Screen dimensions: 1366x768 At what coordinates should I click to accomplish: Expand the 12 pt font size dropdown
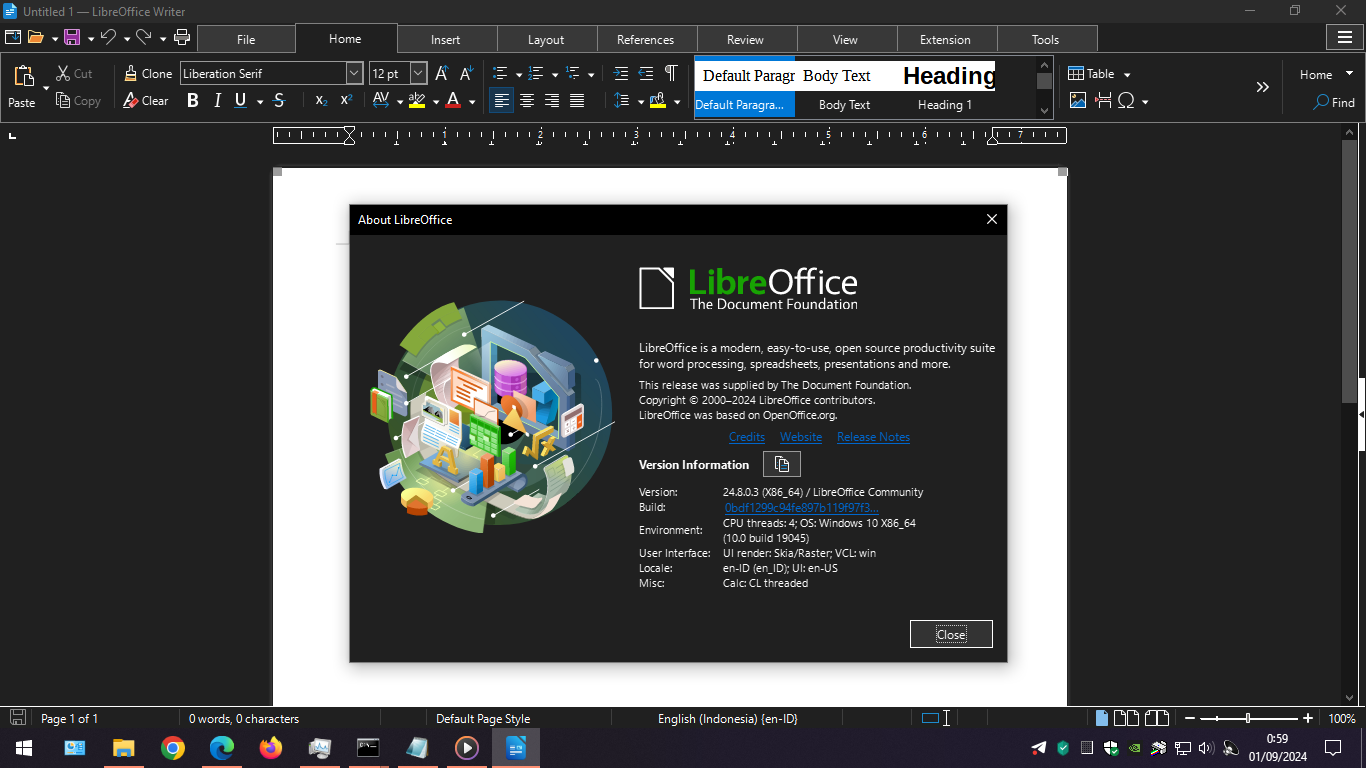(x=418, y=73)
